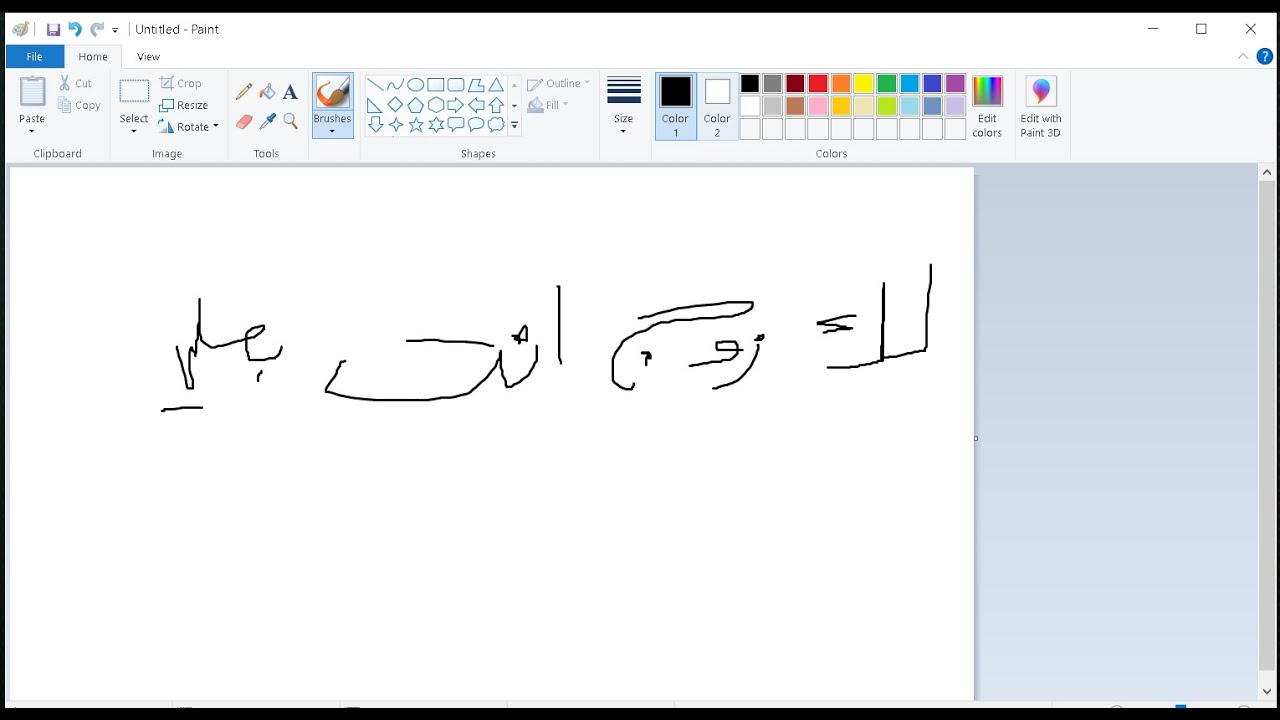Choose the Line shape
Image resolution: width=1280 pixels, height=720 pixels.
375,85
